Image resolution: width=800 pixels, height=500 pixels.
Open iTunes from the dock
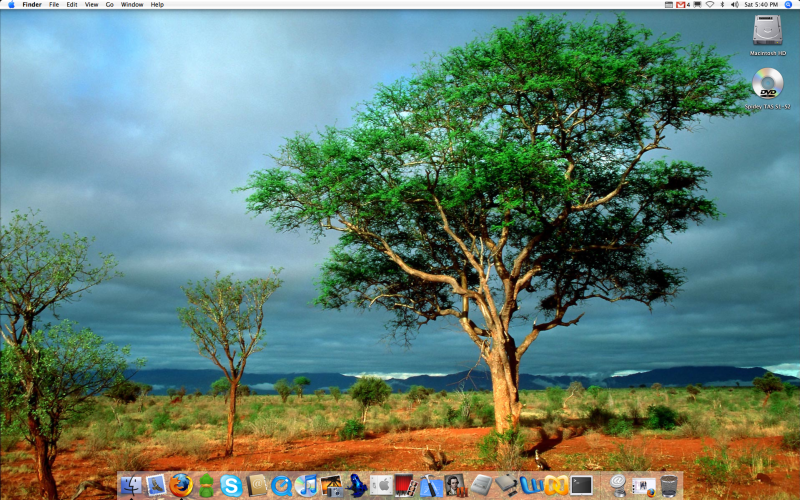tap(306, 485)
